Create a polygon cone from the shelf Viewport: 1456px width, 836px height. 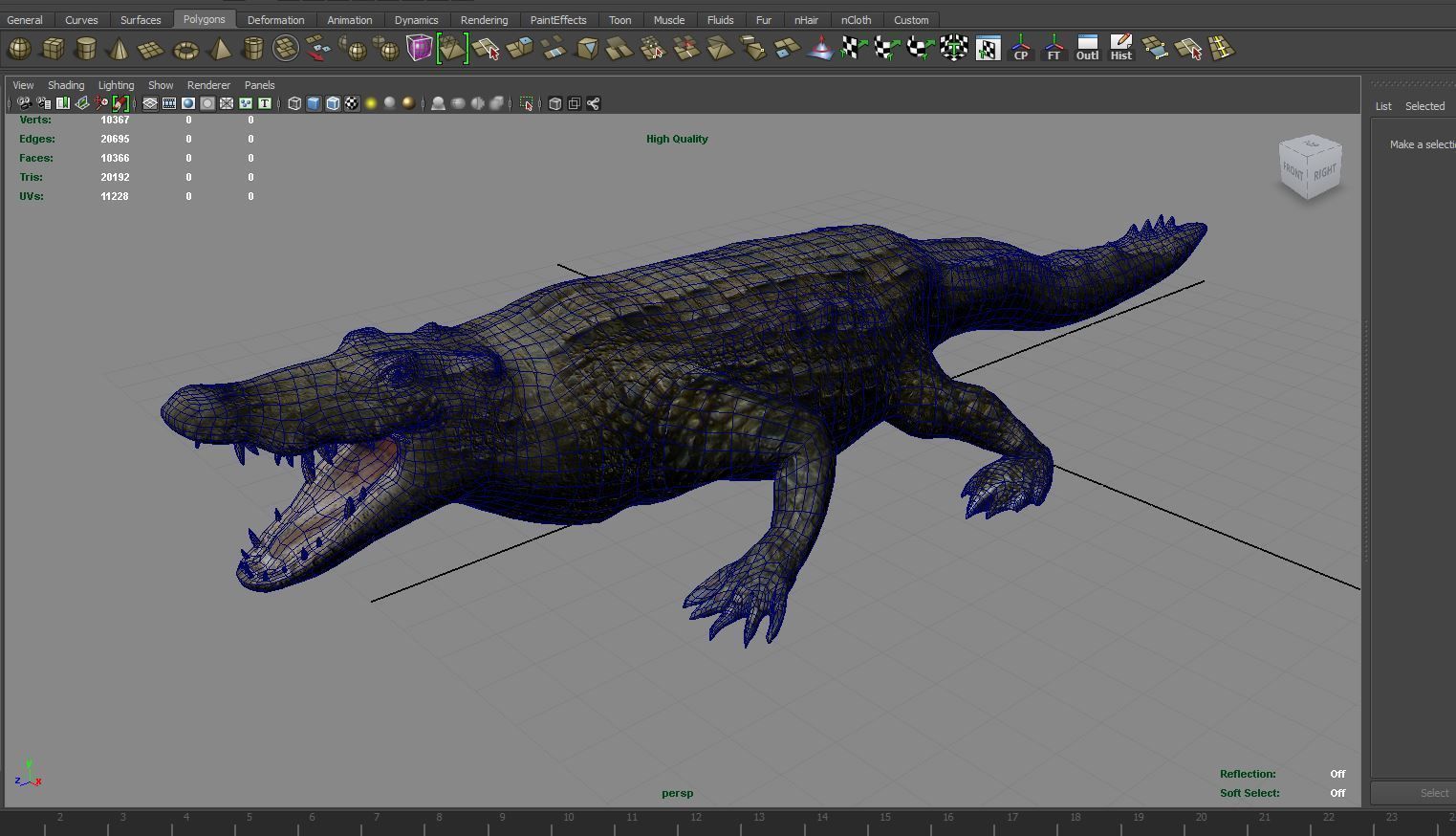pyautogui.click(x=119, y=48)
